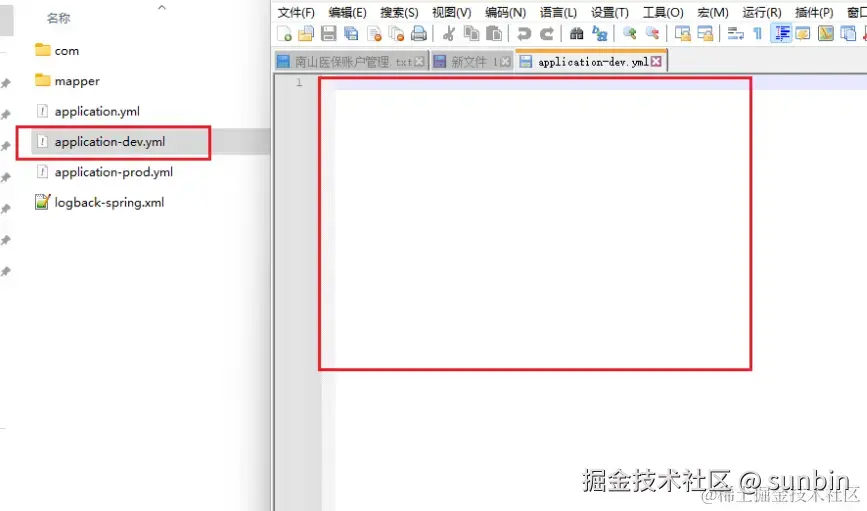Screen dimensions: 867x511
Task: Sort files by the 名称 column header
Action: (x=59, y=18)
